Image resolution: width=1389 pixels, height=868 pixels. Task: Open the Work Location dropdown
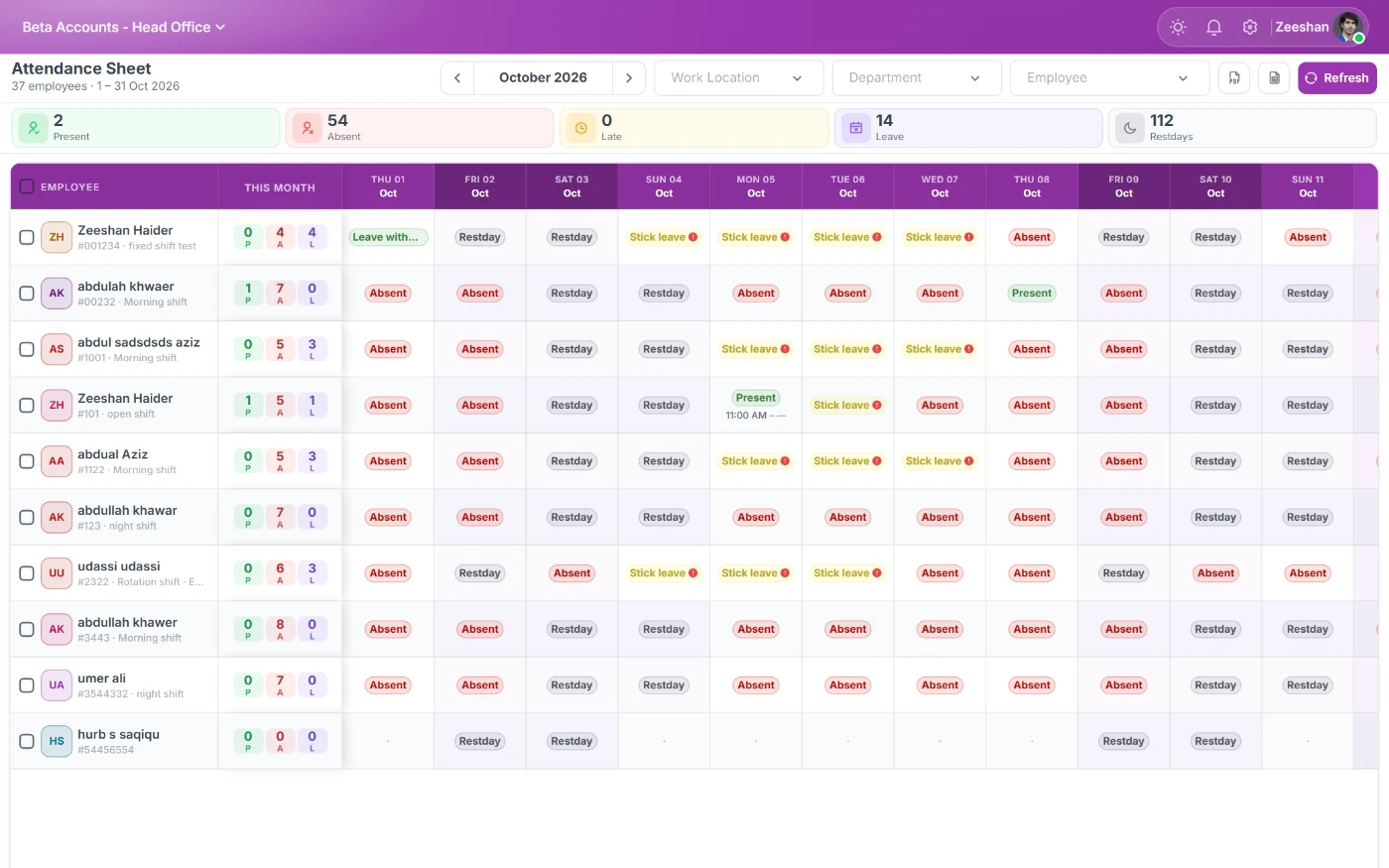(738, 77)
